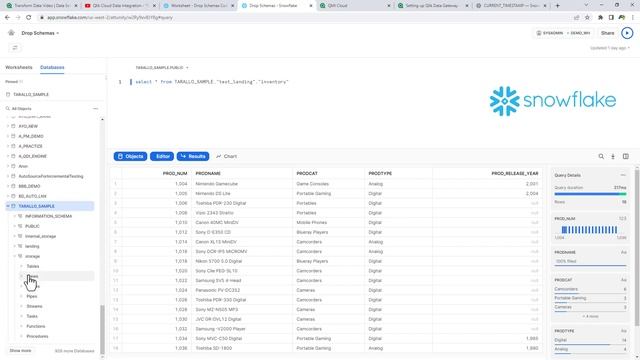Go back in browser history
This screenshot has width=640, height=360.
point(7,18)
